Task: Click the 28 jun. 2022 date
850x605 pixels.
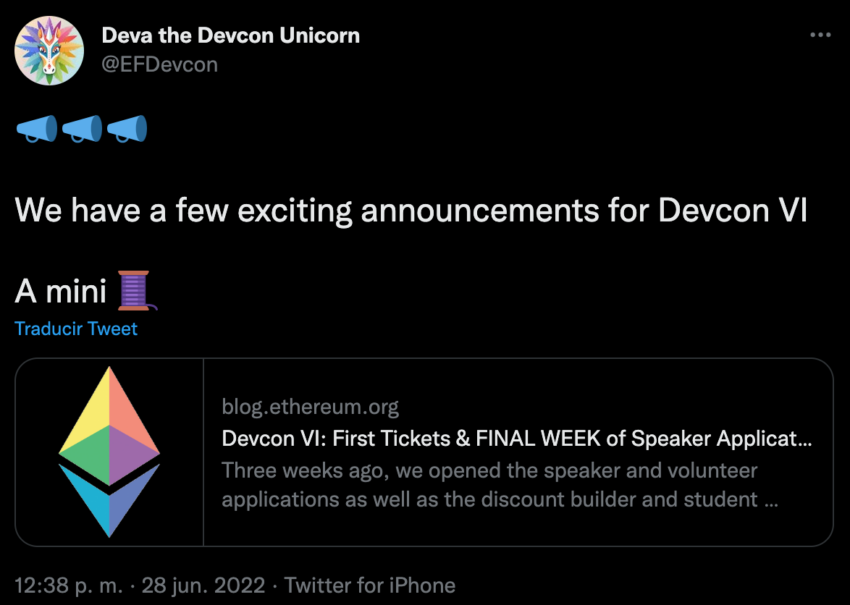Action: point(203,585)
